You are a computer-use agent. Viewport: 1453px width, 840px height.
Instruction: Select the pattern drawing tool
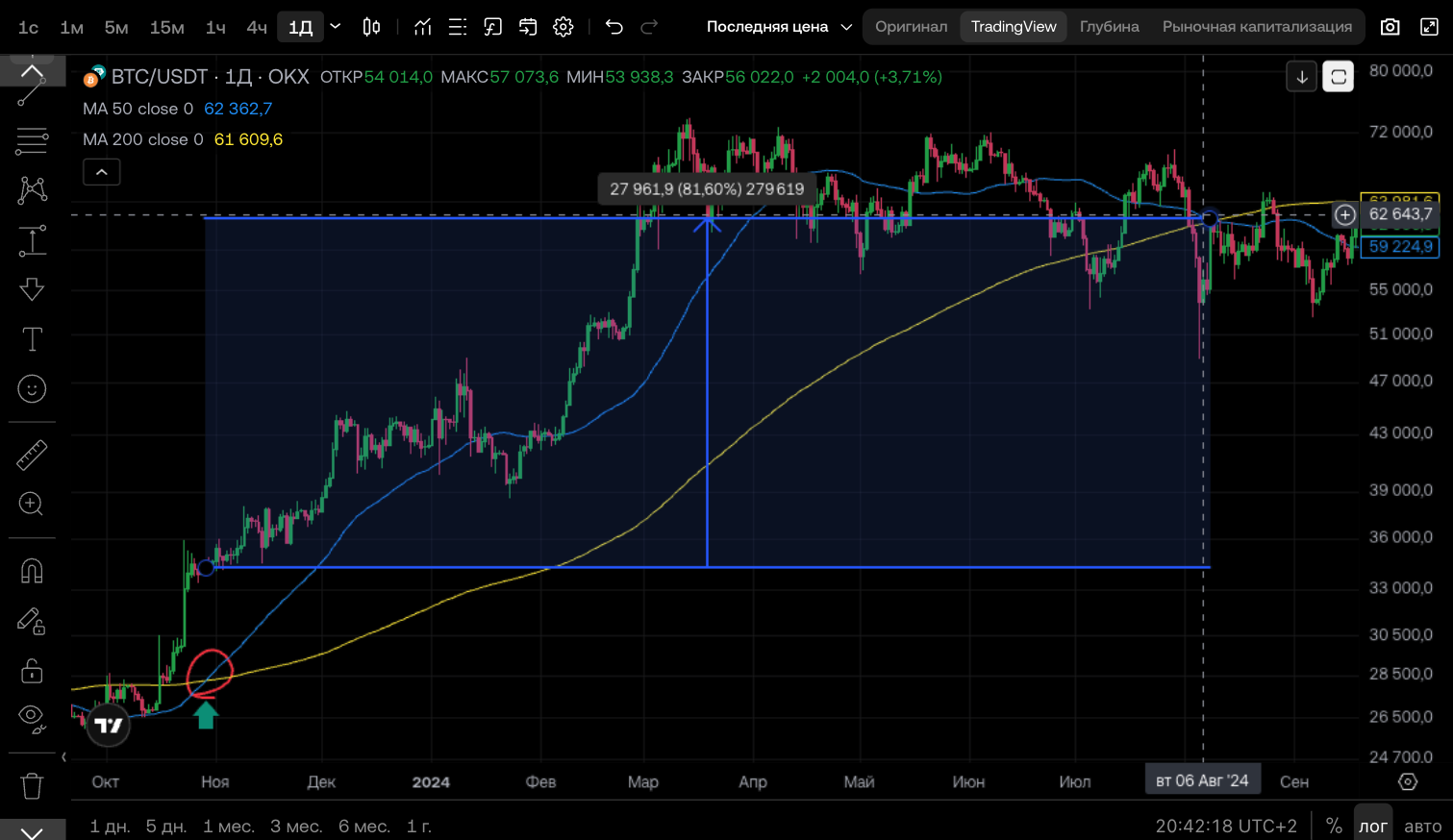point(32,190)
